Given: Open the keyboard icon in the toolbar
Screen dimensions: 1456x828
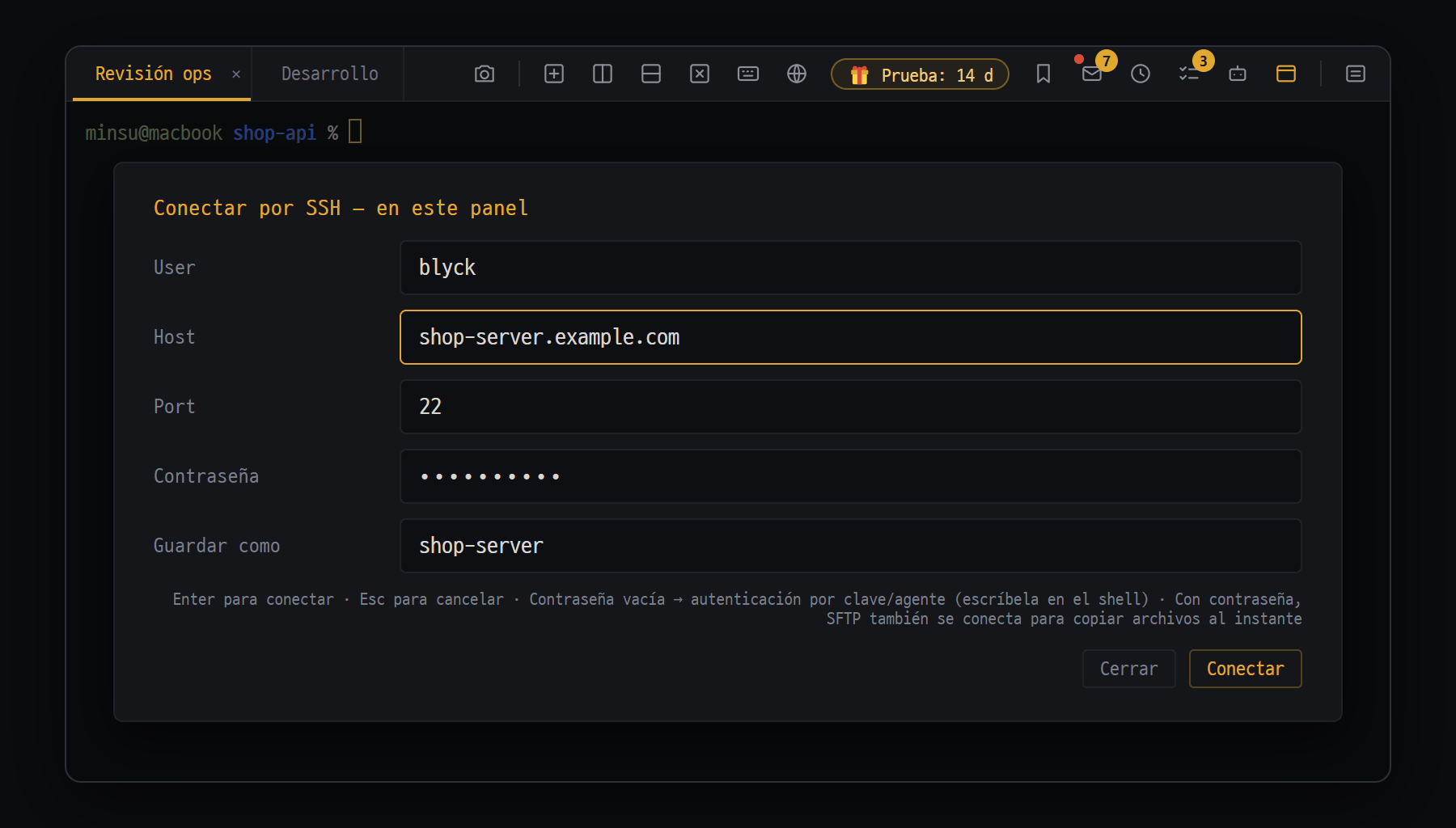Looking at the screenshot, I should point(748,74).
